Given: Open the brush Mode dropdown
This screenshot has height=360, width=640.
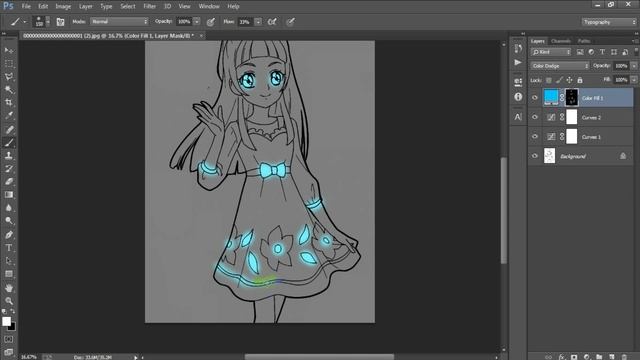Looking at the screenshot, I should coord(119,22).
